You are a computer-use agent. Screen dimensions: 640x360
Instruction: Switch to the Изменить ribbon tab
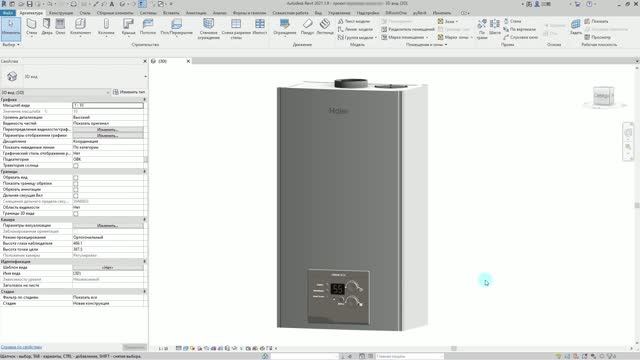click(442, 13)
